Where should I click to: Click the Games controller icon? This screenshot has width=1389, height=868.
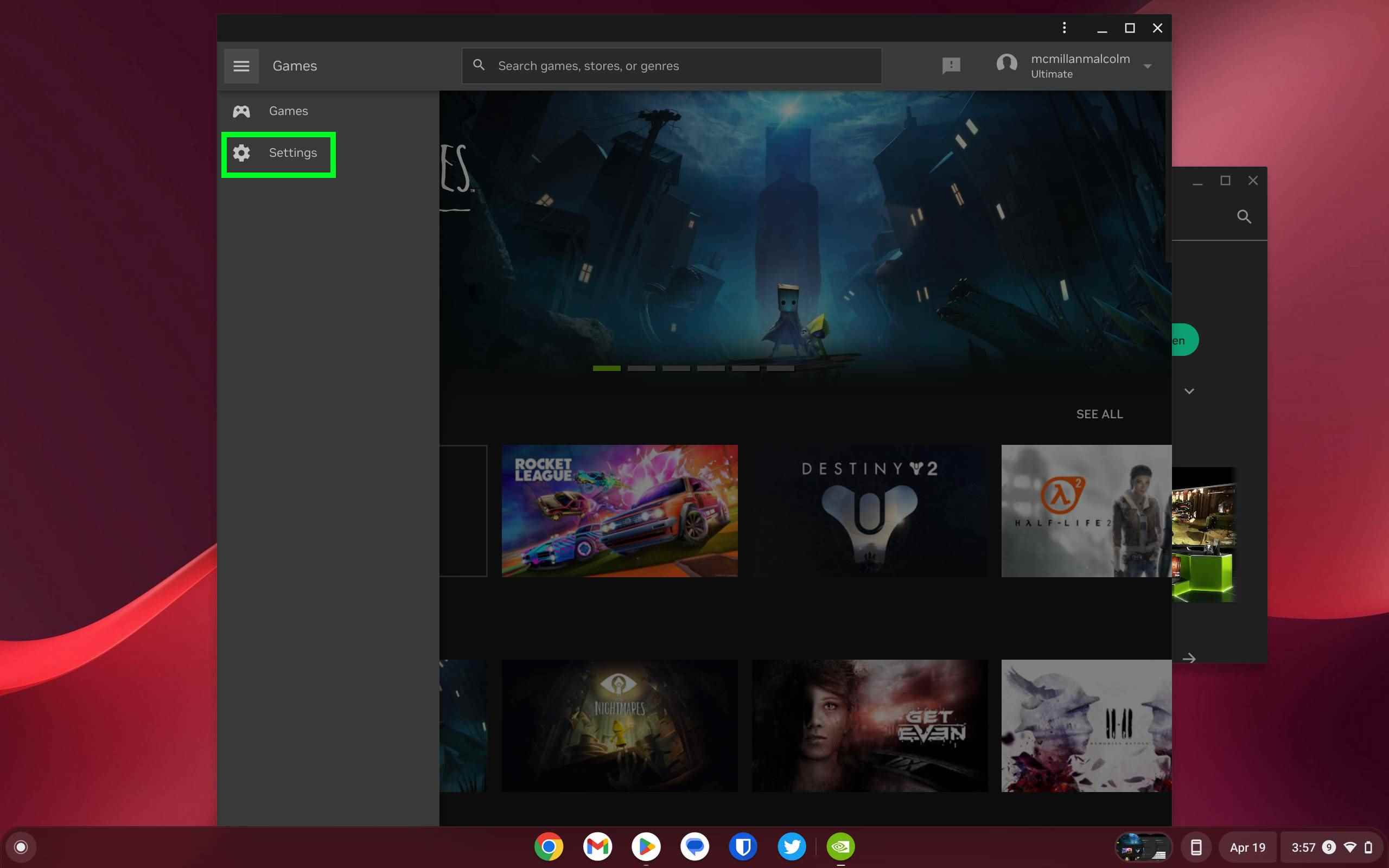pos(240,110)
